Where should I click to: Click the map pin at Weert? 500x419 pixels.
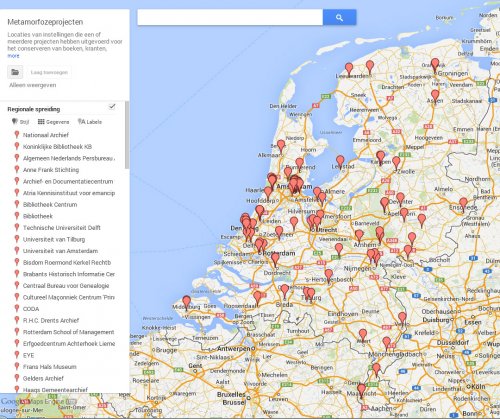point(363,335)
